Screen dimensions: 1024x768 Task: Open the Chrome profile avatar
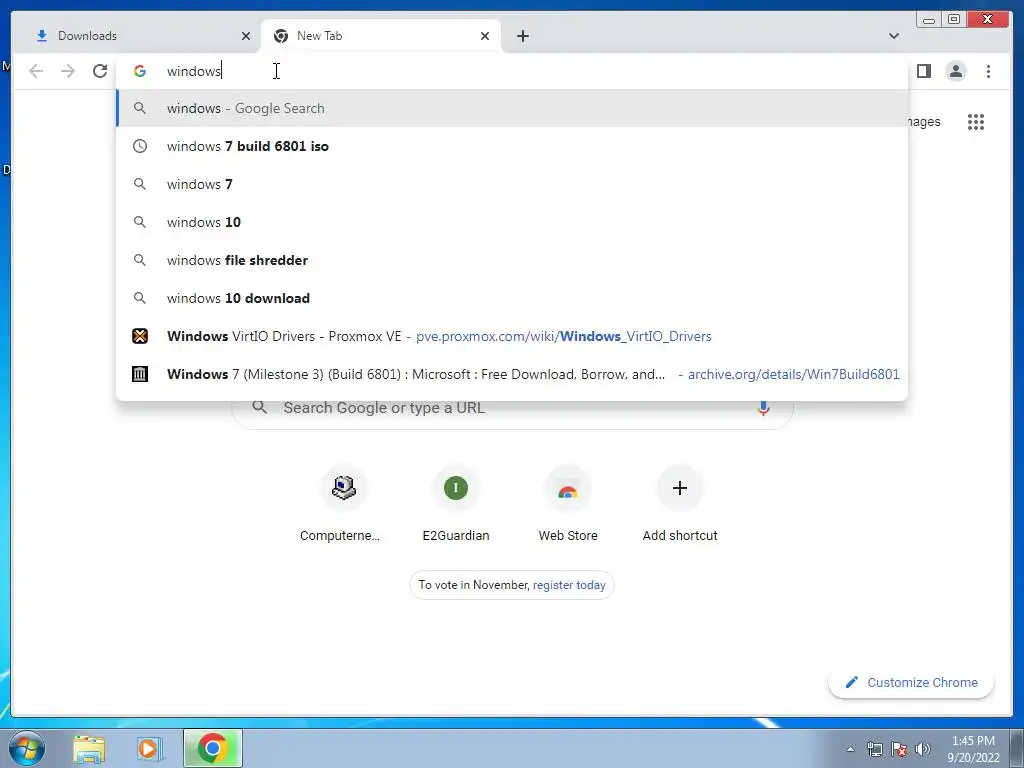955,71
